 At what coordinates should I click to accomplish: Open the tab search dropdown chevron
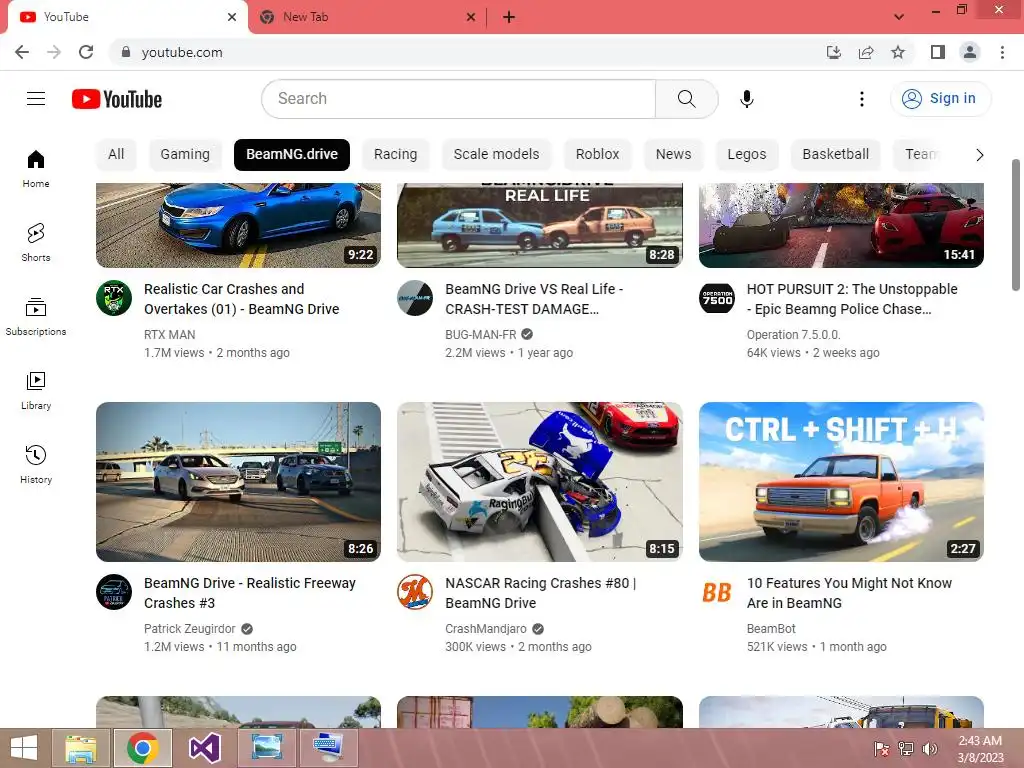point(899,17)
